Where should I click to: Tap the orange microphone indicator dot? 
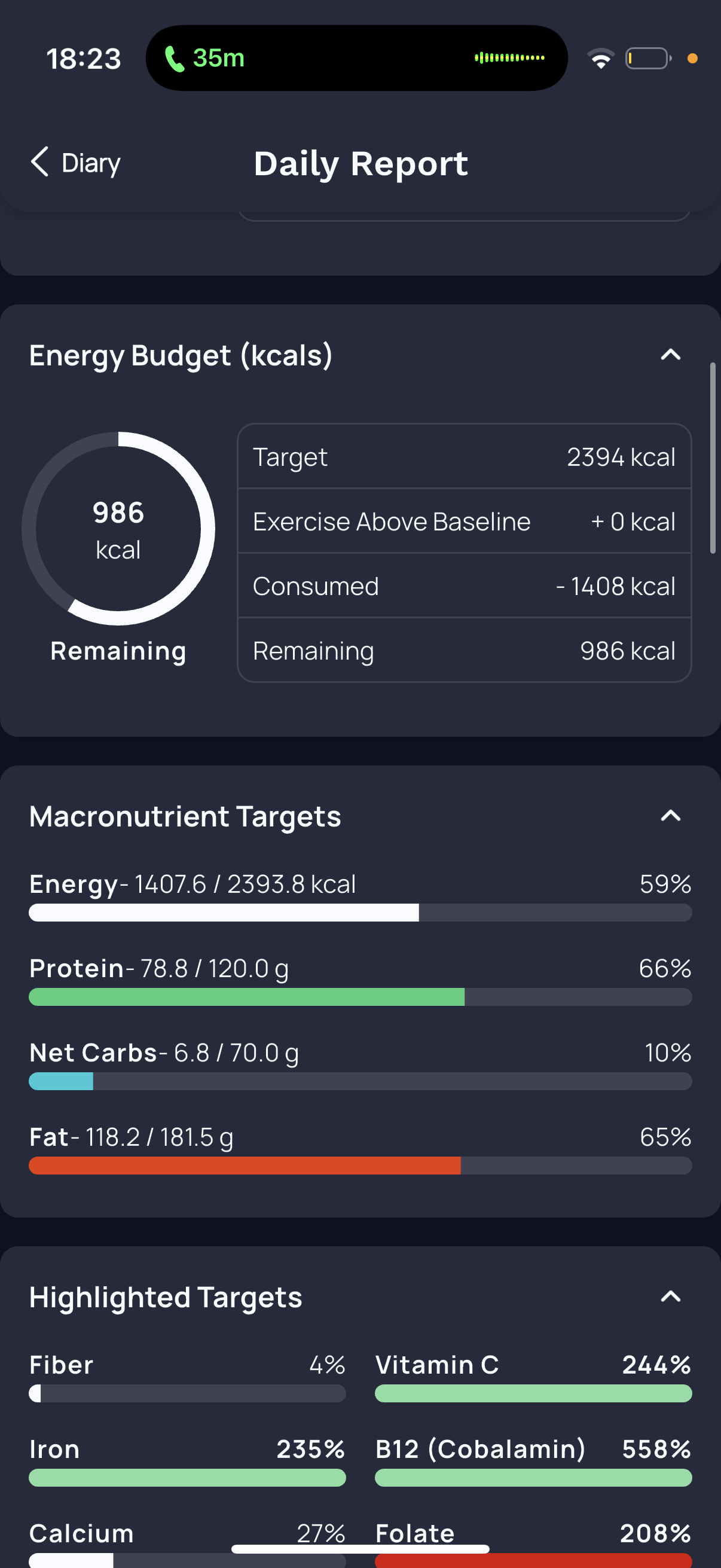click(x=692, y=59)
